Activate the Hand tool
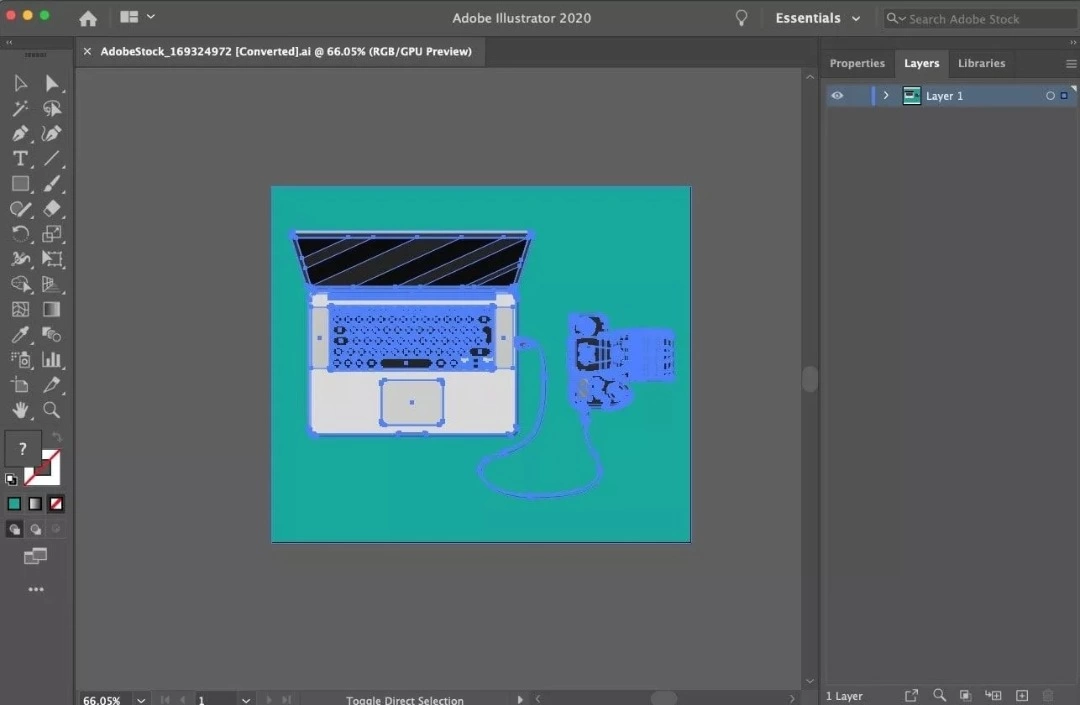 [x=20, y=410]
